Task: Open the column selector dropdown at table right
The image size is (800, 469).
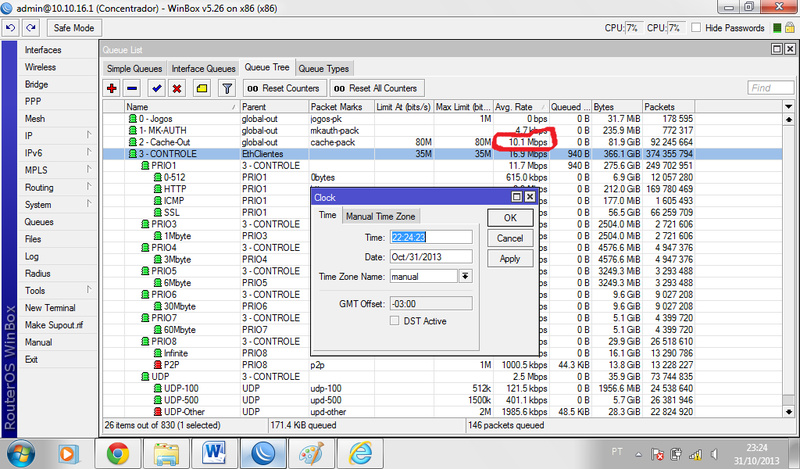Action: 789,107
